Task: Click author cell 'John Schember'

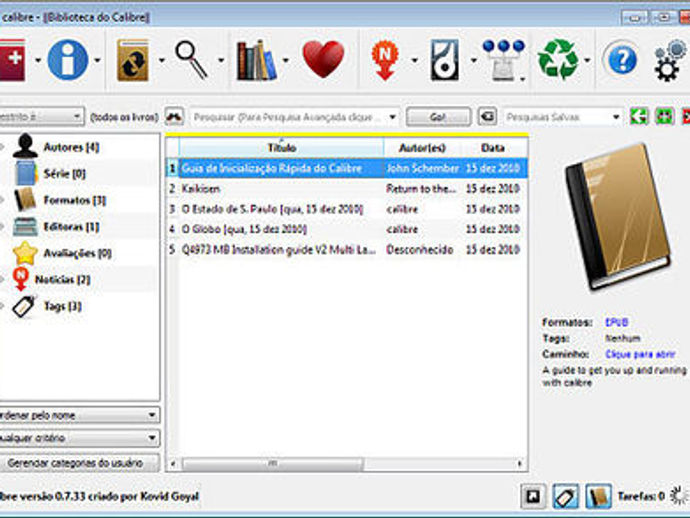Action: click(x=422, y=168)
